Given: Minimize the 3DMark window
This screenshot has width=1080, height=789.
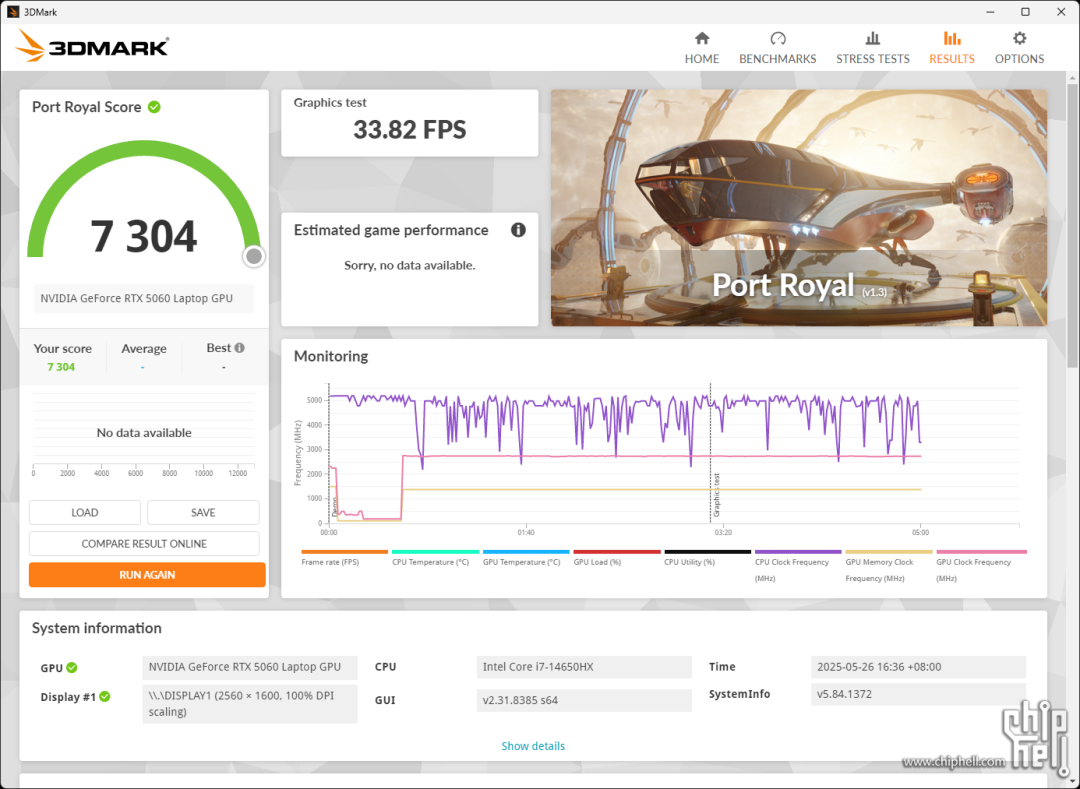Looking at the screenshot, I should 990,12.
